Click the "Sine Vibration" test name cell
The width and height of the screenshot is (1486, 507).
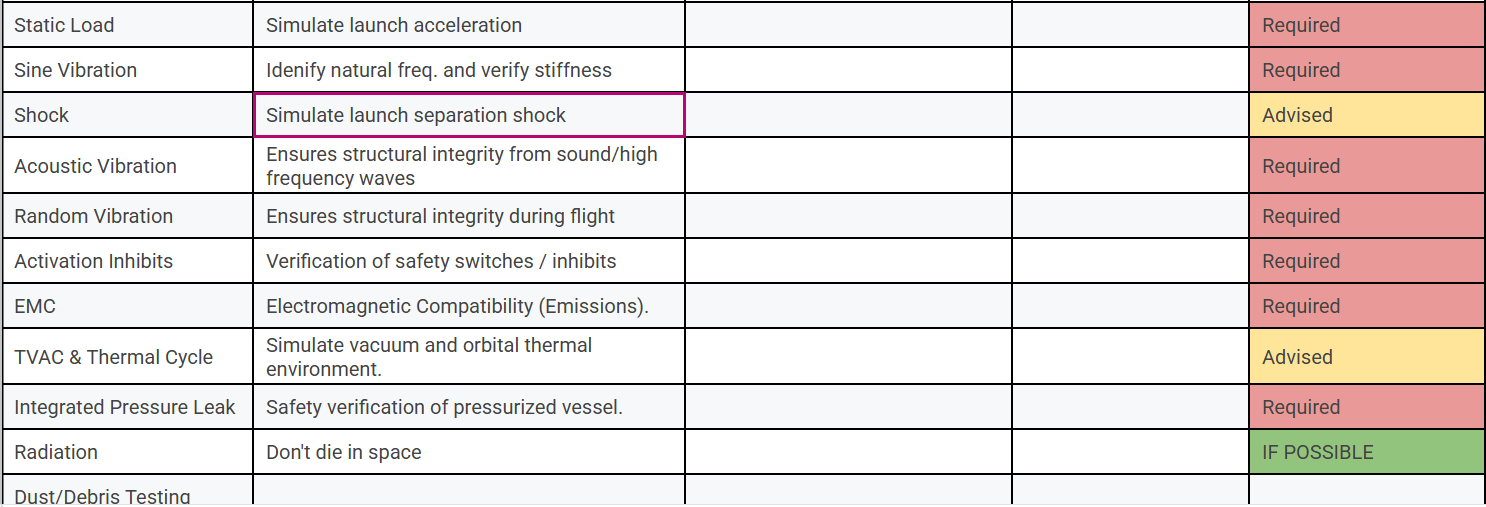(128, 70)
